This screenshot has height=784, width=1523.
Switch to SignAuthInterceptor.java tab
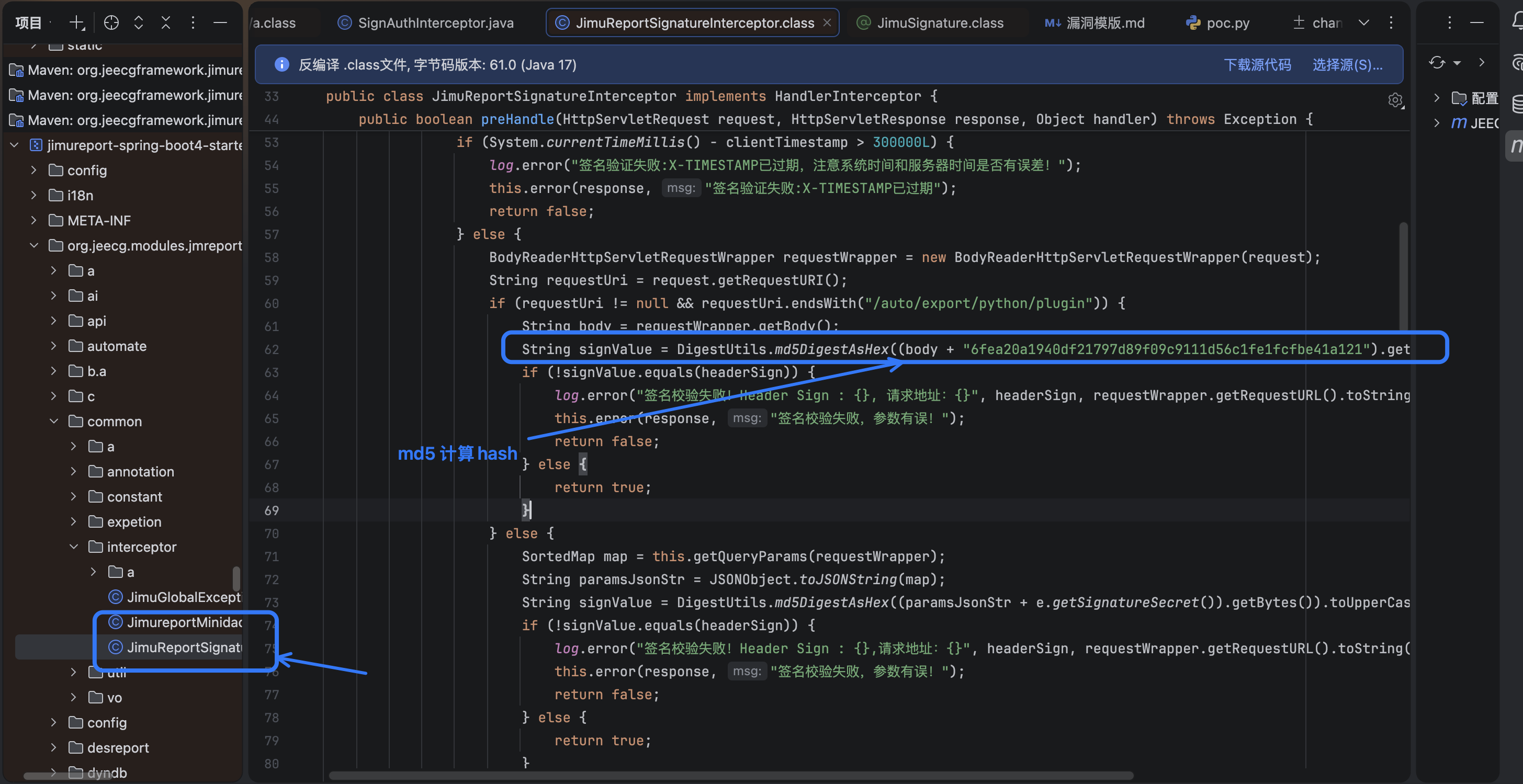point(426,22)
